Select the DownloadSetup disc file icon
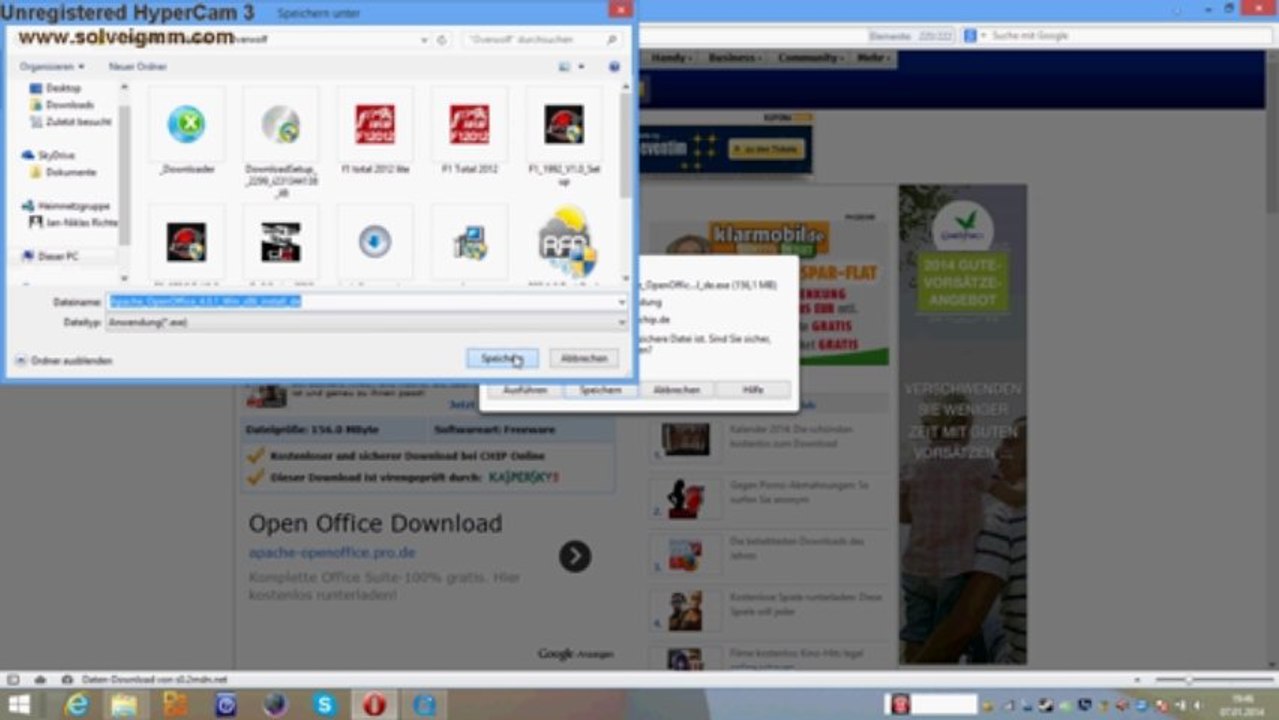The width and height of the screenshot is (1279, 720). click(x=281, y=125)
